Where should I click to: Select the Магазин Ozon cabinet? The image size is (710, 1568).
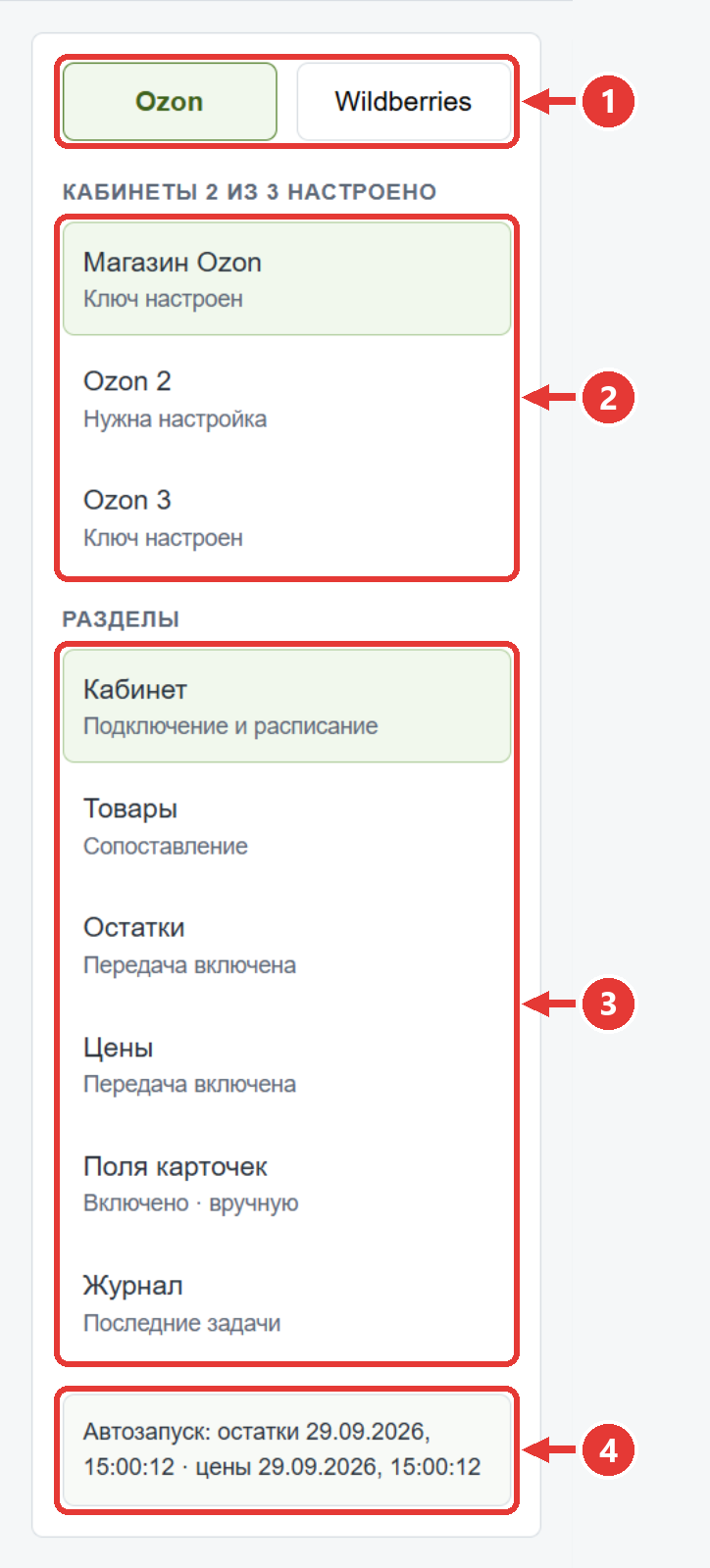[287, 279]
